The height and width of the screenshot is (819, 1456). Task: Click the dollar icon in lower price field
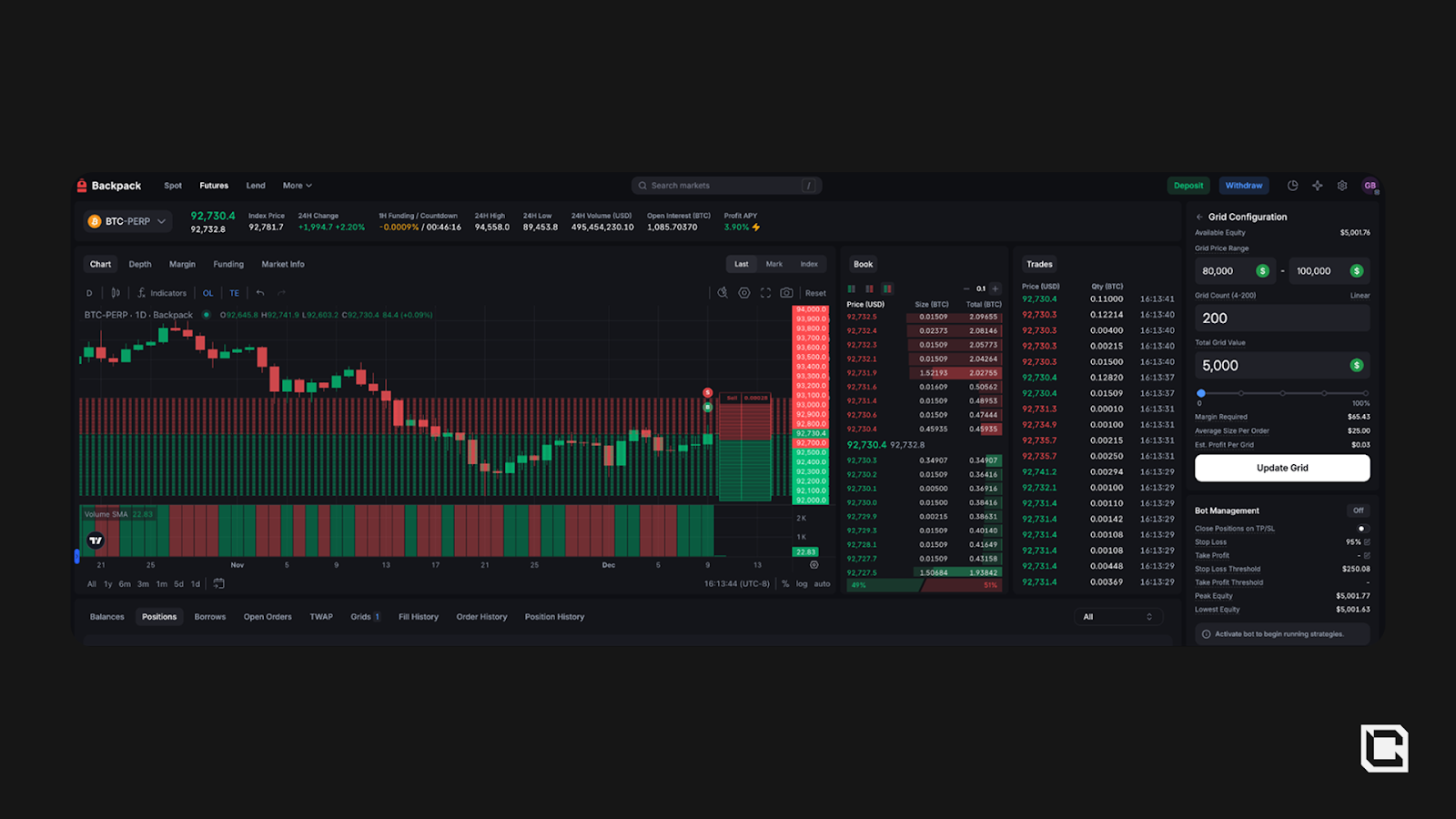tap(1262, 271)
